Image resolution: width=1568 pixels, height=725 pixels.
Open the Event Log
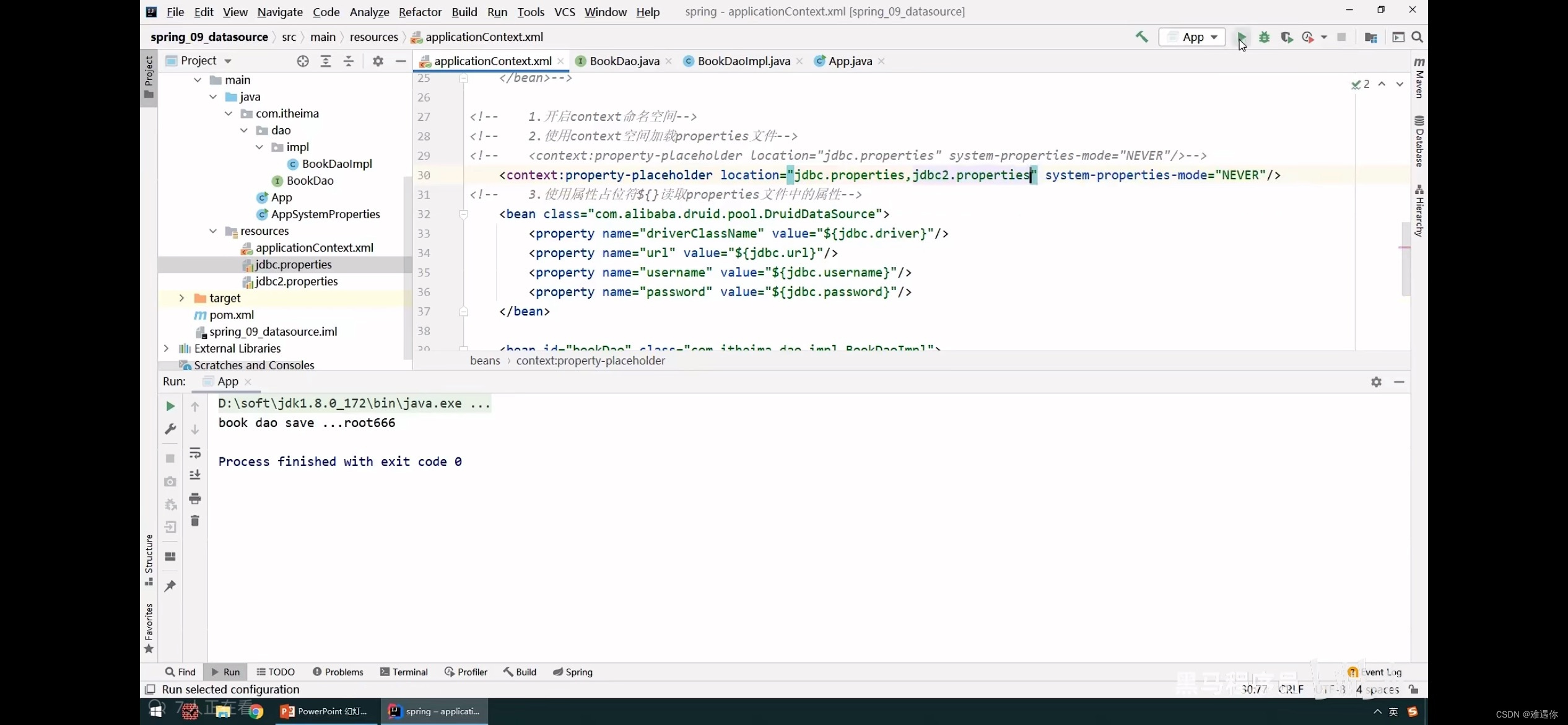coord(1375,672)
